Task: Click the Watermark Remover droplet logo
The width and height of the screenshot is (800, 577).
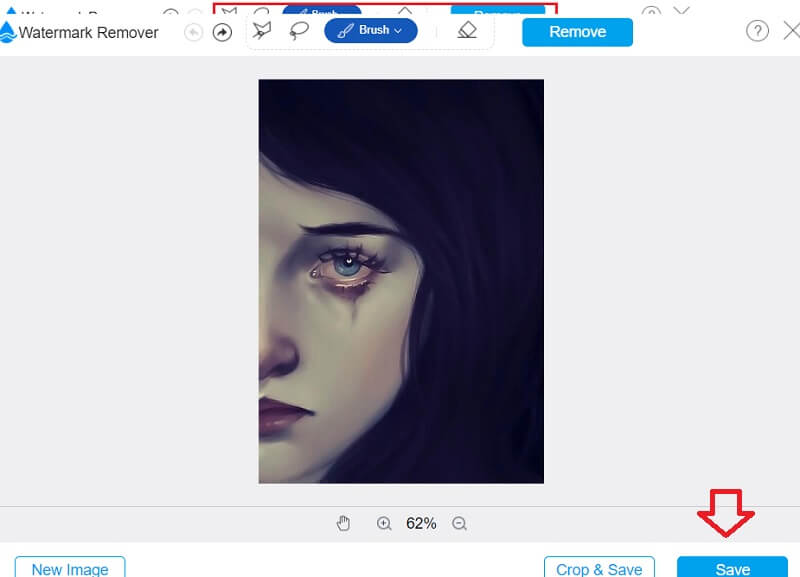Action: point(8,32)
